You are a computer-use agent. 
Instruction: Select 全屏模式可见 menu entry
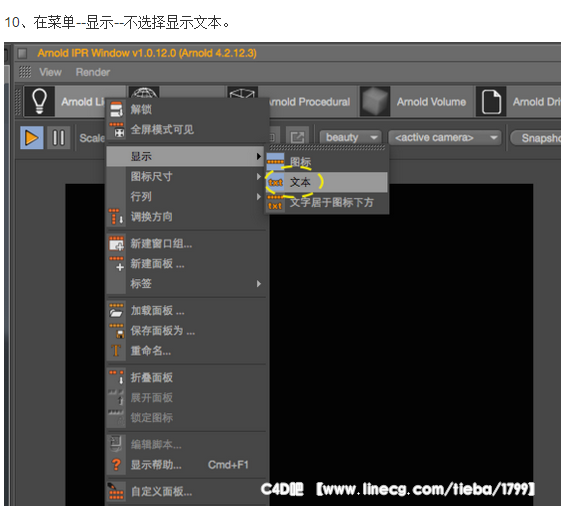pyautogui.click(x=187, y=129)
